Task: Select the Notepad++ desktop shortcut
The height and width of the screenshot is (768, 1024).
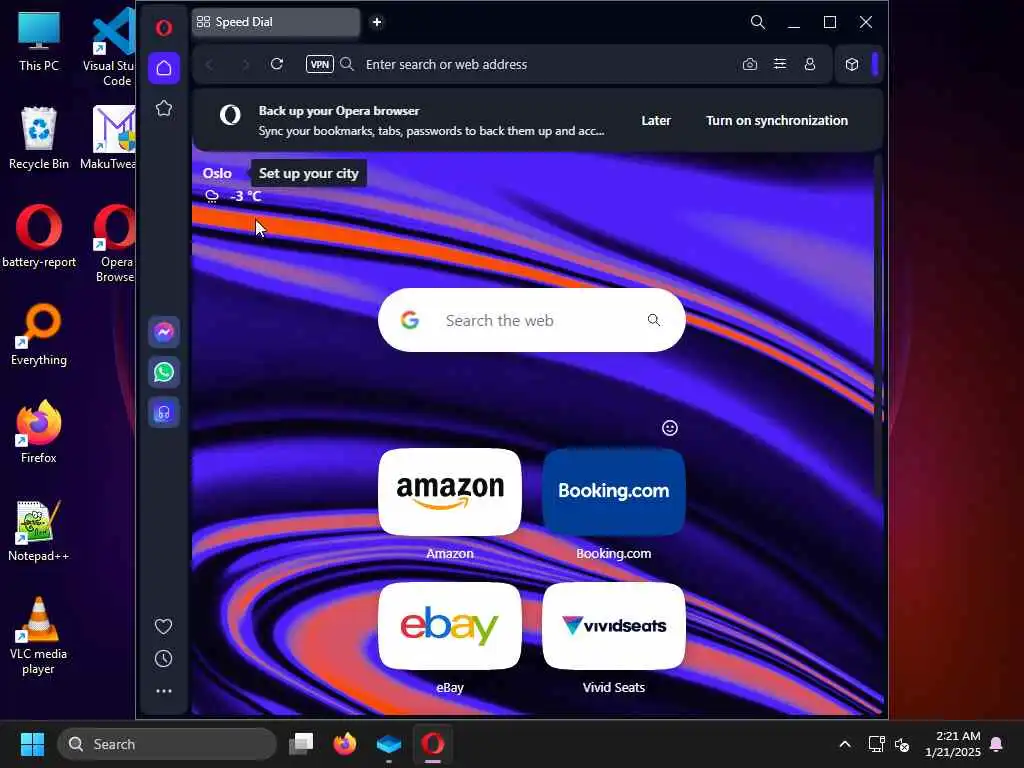Action: coord(39,530)
